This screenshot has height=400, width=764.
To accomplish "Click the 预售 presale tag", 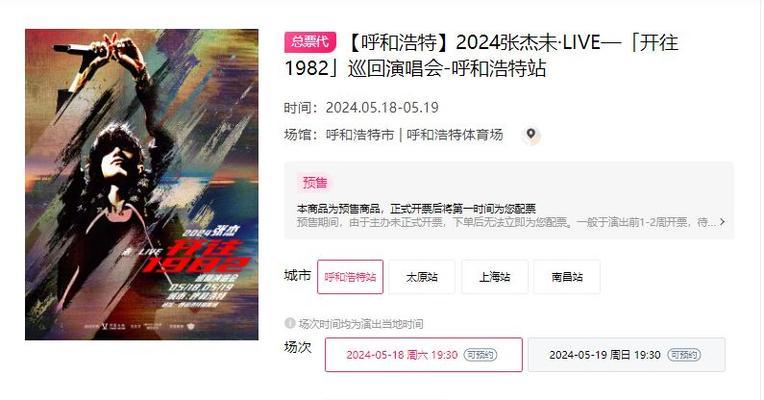I will click(315, 183).
